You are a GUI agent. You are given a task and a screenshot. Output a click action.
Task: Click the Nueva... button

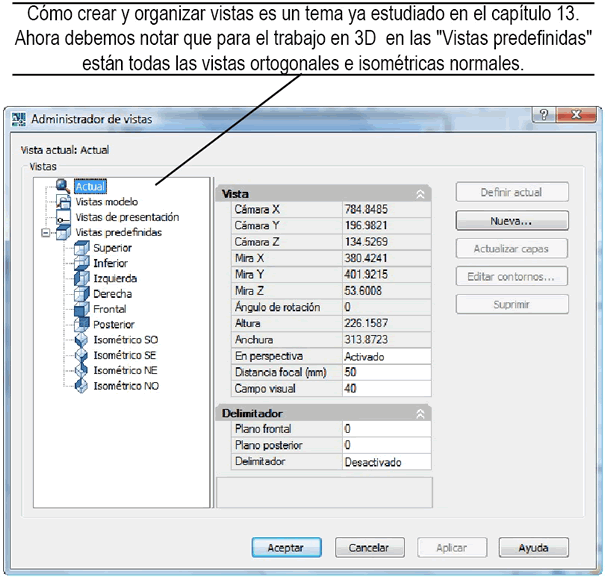click(x=512, y=221)
